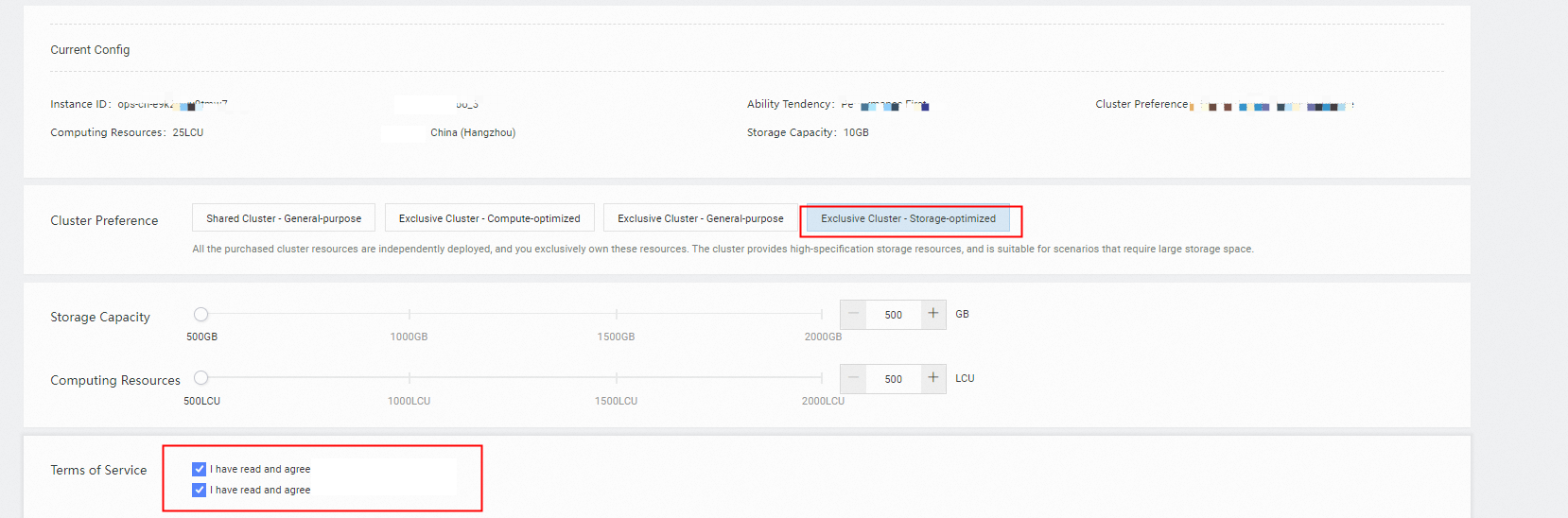
Task: Click the Computing Resources slider handle
Action: (200, 378)
